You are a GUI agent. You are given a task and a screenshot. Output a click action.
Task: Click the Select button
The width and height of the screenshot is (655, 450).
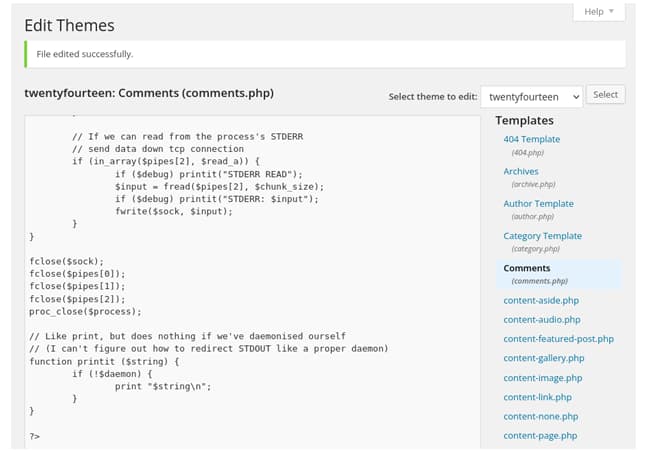(605, 95)
